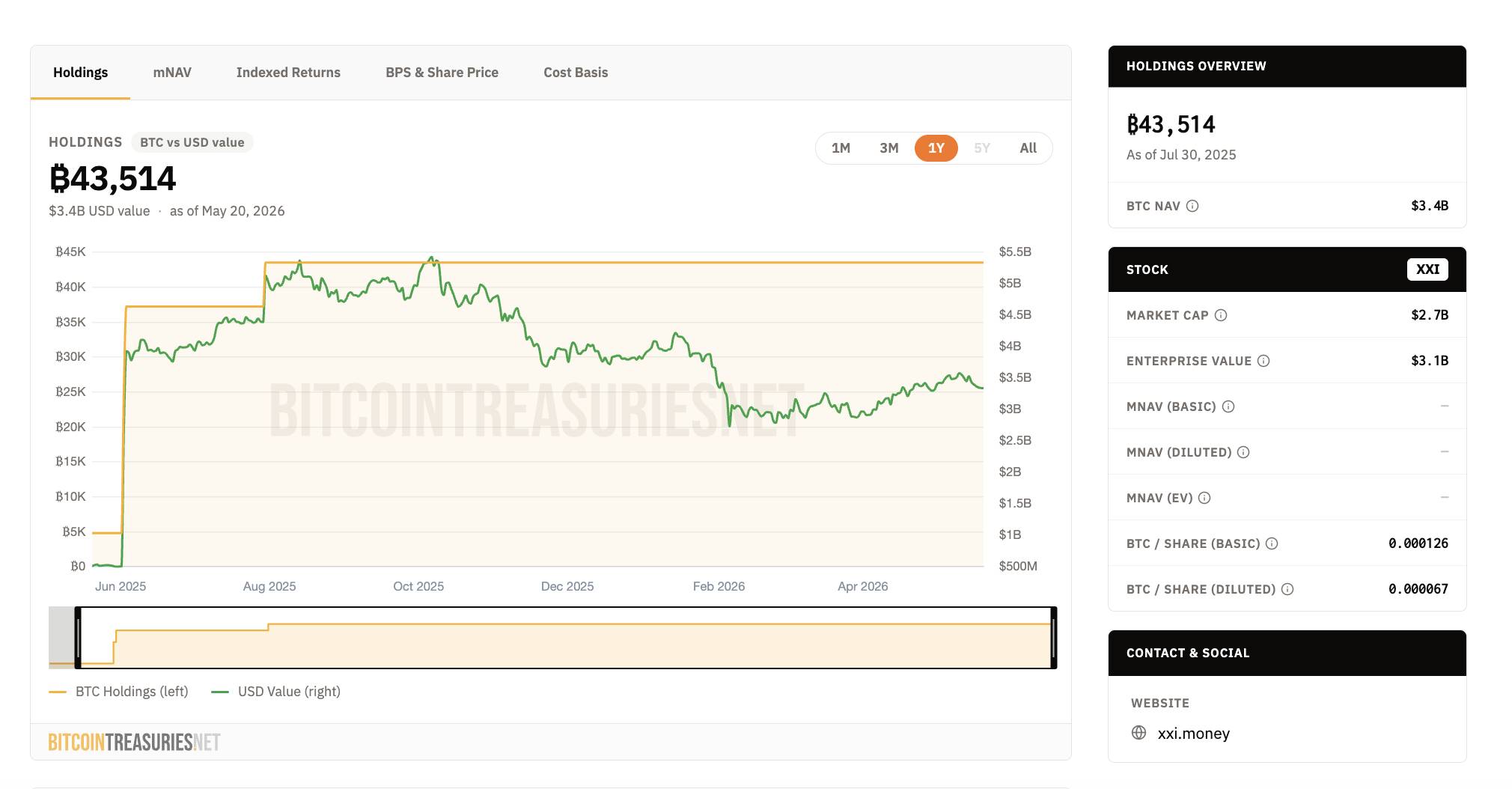The image size is (1512, 789).
Task: Click the XXI stock ticker badge
Action: pyautogui.click(x=1427, y=269)
